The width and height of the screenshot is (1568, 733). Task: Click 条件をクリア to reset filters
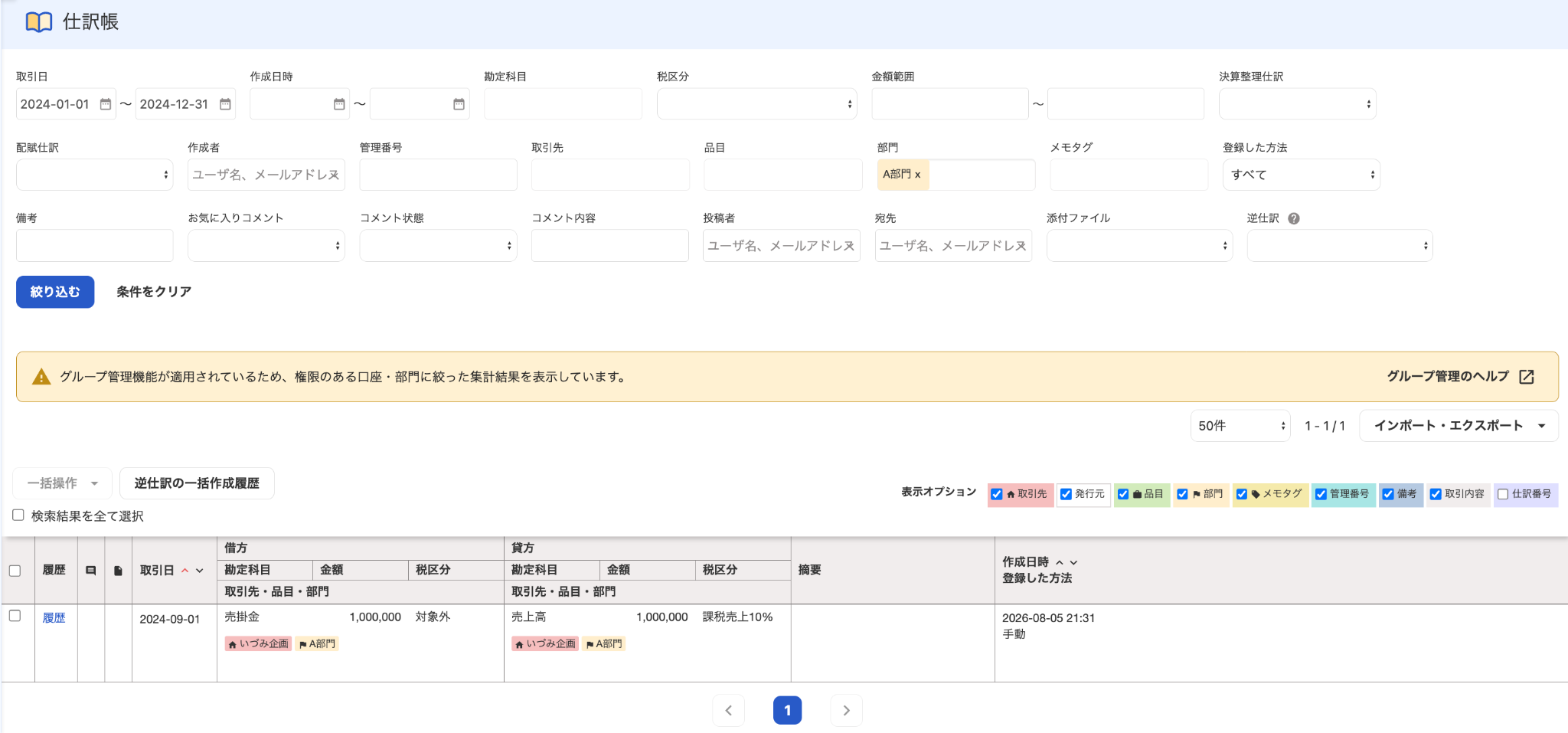pos(154,292)
